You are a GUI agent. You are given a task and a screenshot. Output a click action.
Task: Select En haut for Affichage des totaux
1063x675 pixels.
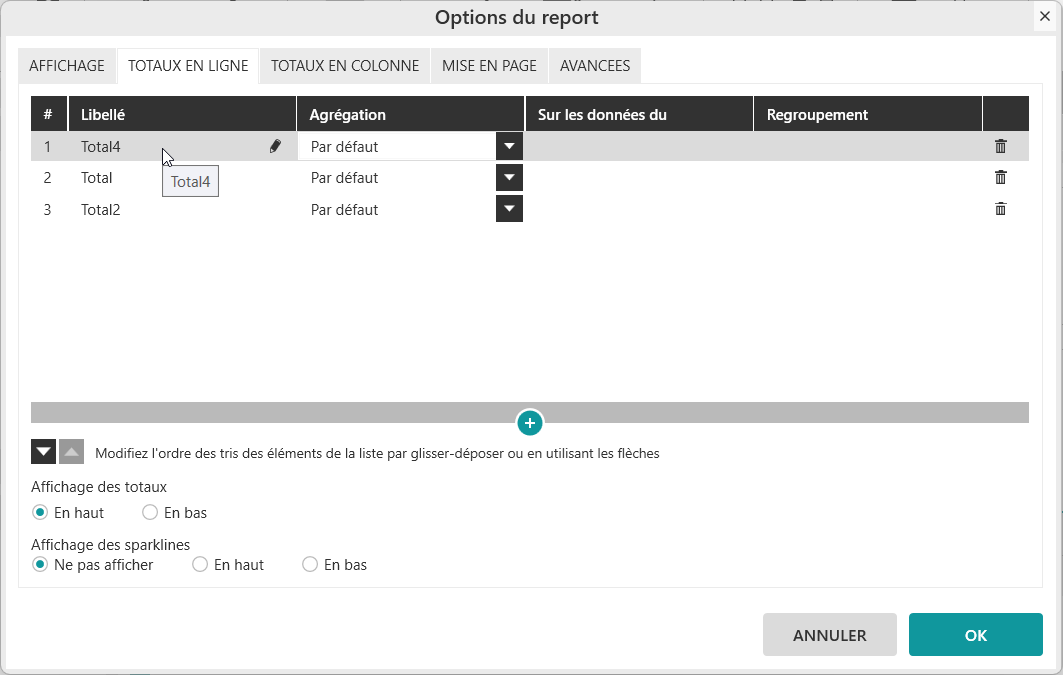tap(40, 512)
